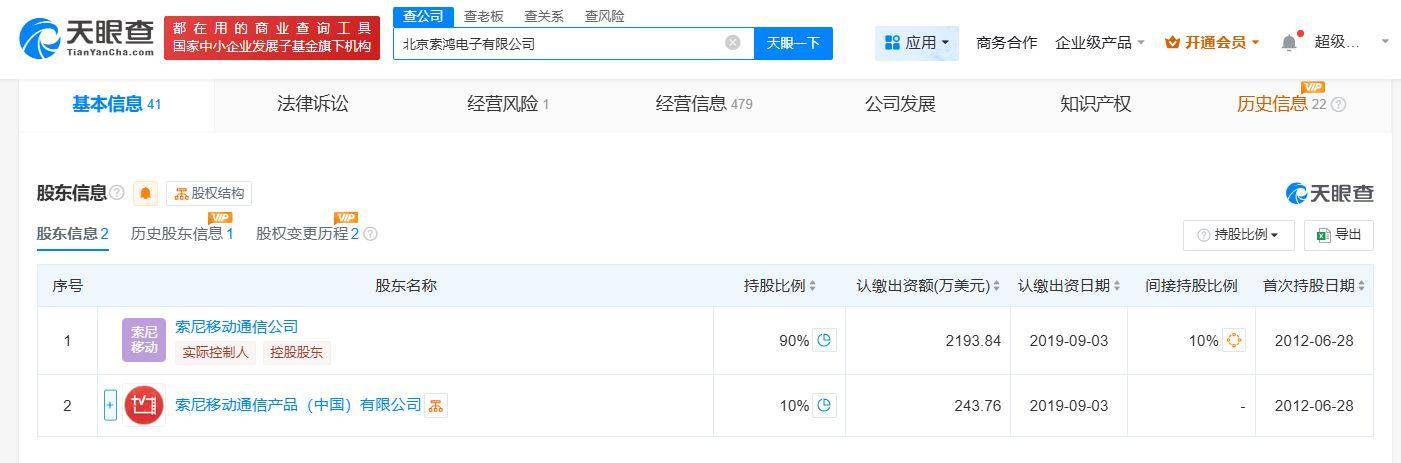
Task: Select the 查关系 search tab
Action: (544, 16)
